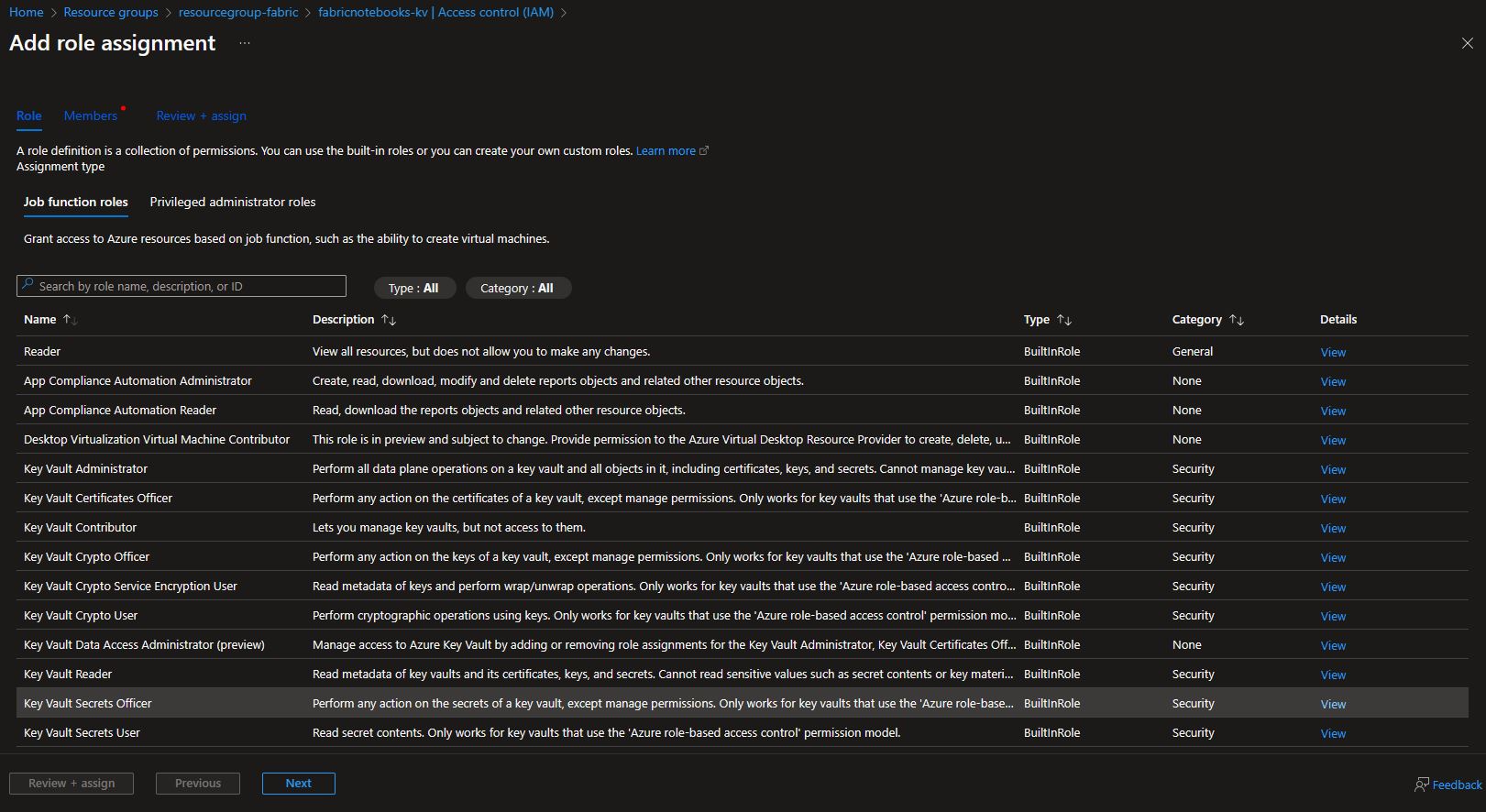Viewport: 1486px width, 812px height.
Task: Click the Feedback icon at bottom right
Action: [1422, 785]
